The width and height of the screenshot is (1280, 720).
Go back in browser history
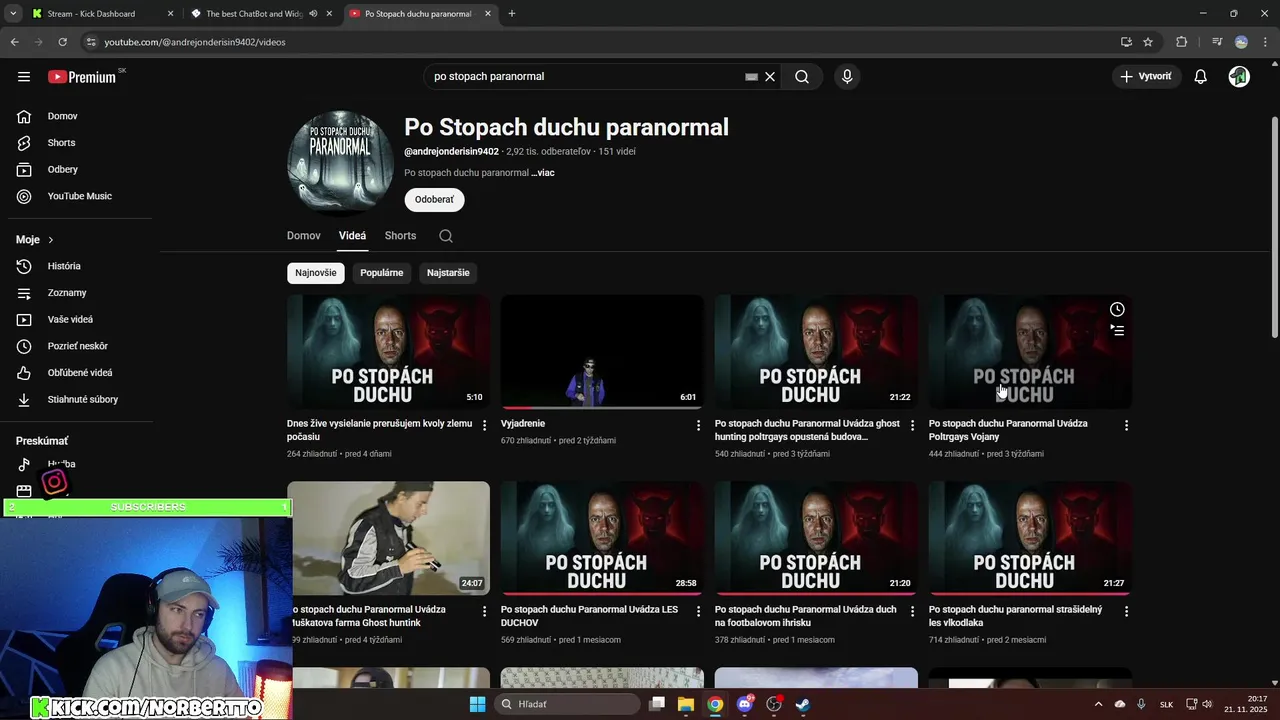coord(14,42)
